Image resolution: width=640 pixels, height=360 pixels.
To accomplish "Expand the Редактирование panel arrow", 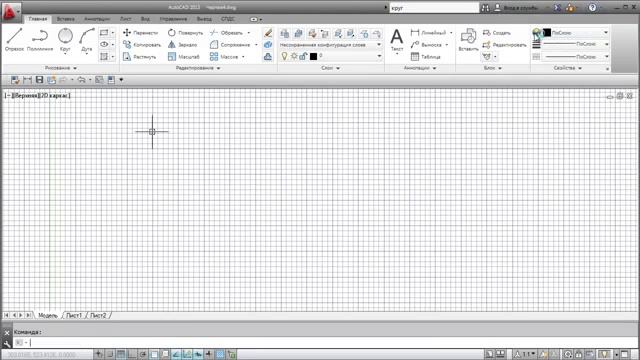I will 218,68.
